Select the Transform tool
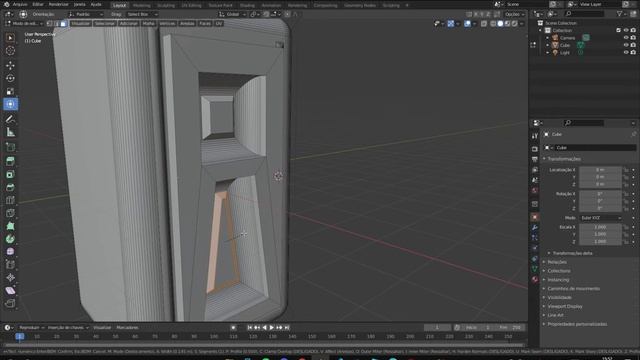The image size is (640, 360). (10, 104)
